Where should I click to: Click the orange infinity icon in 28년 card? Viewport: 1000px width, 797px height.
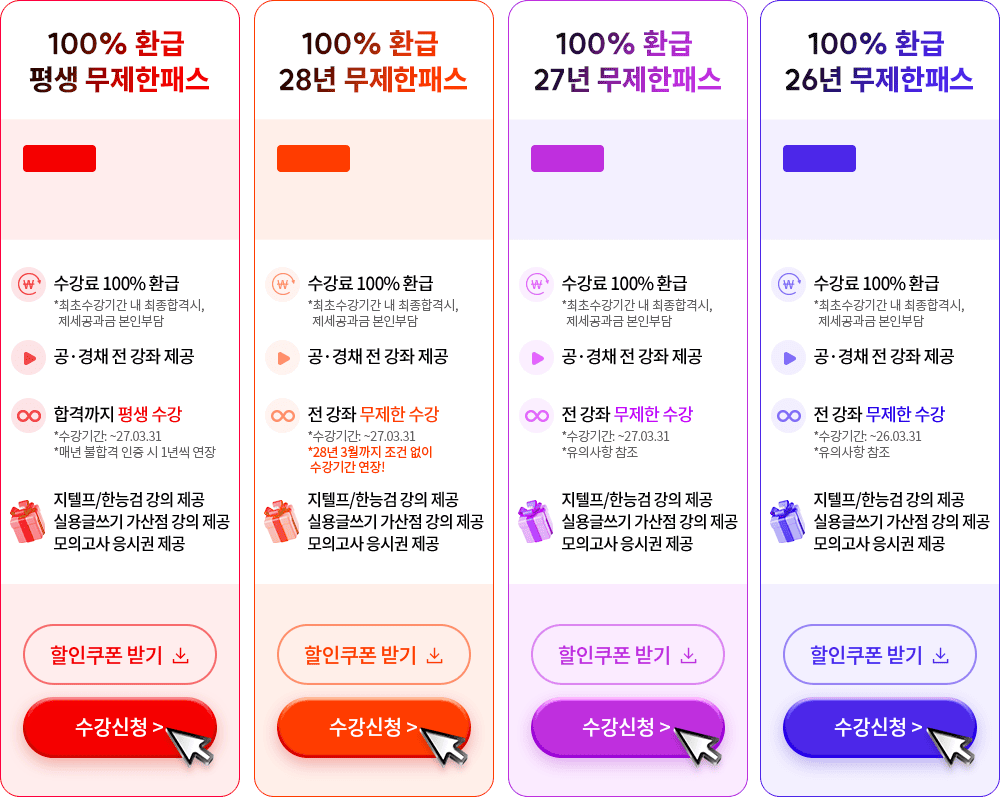283,415
